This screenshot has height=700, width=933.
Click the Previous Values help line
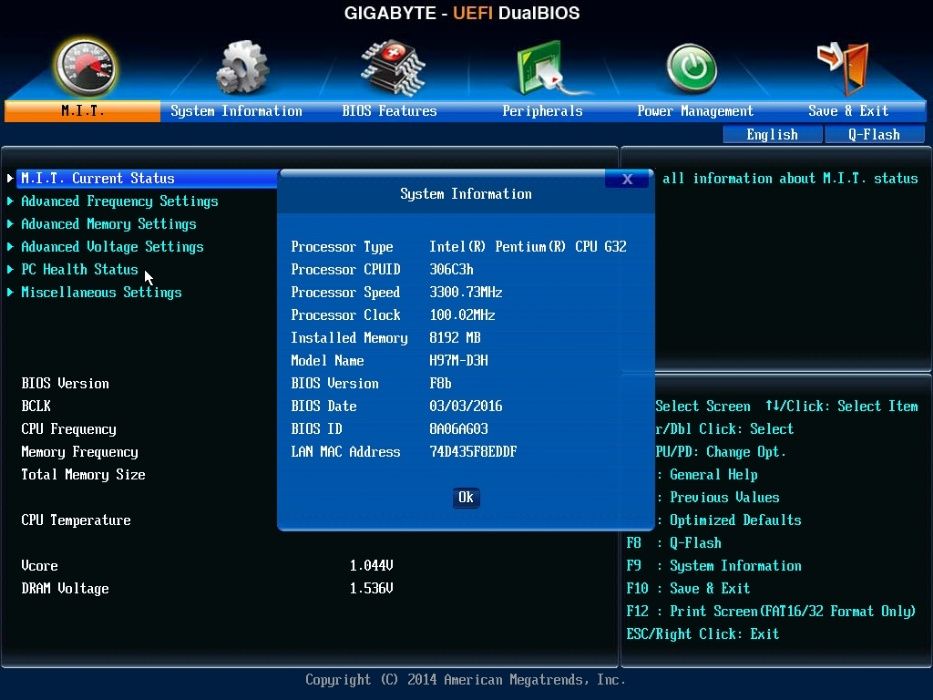(x=719, y=497)
